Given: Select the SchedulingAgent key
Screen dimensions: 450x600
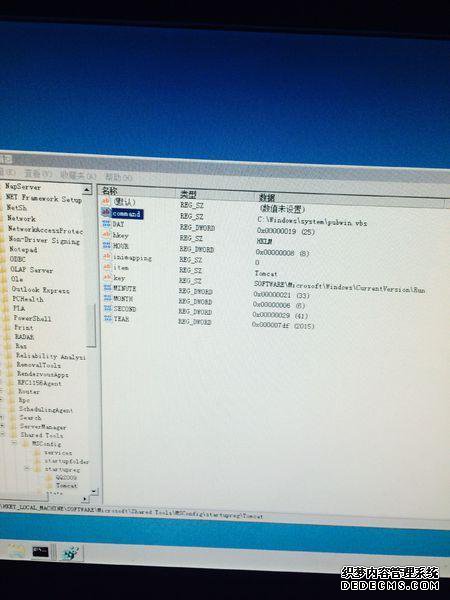Looking at the screenshot, I should point(46,409).
